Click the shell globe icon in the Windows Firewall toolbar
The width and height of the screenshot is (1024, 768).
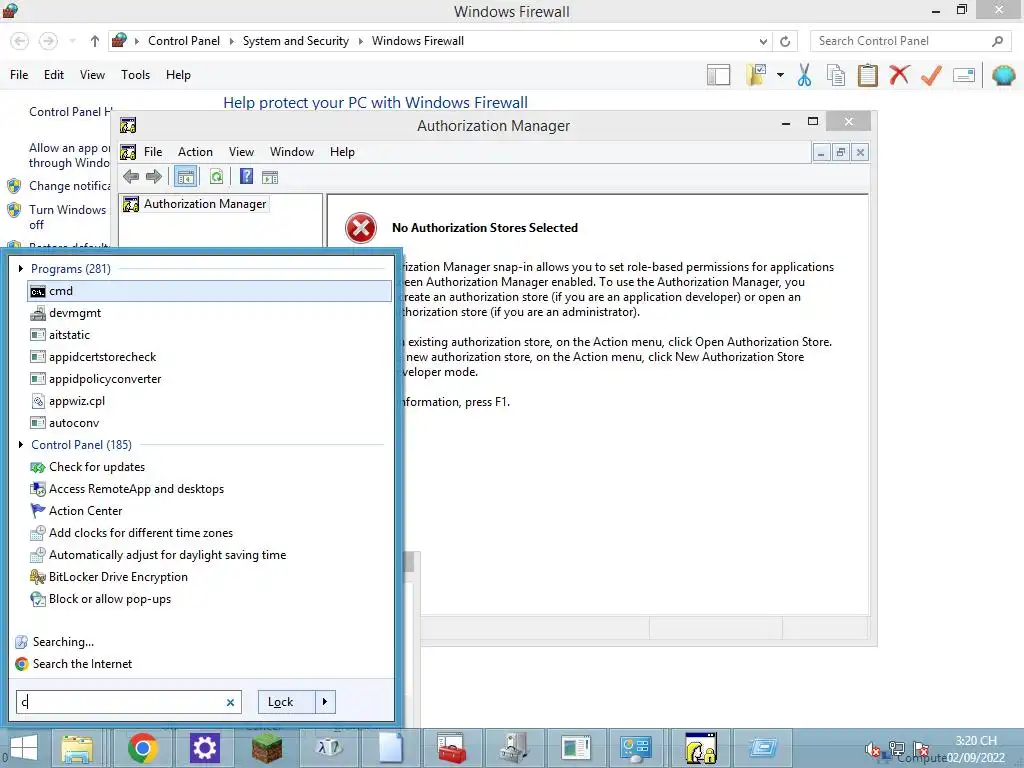pos(1003,75)
